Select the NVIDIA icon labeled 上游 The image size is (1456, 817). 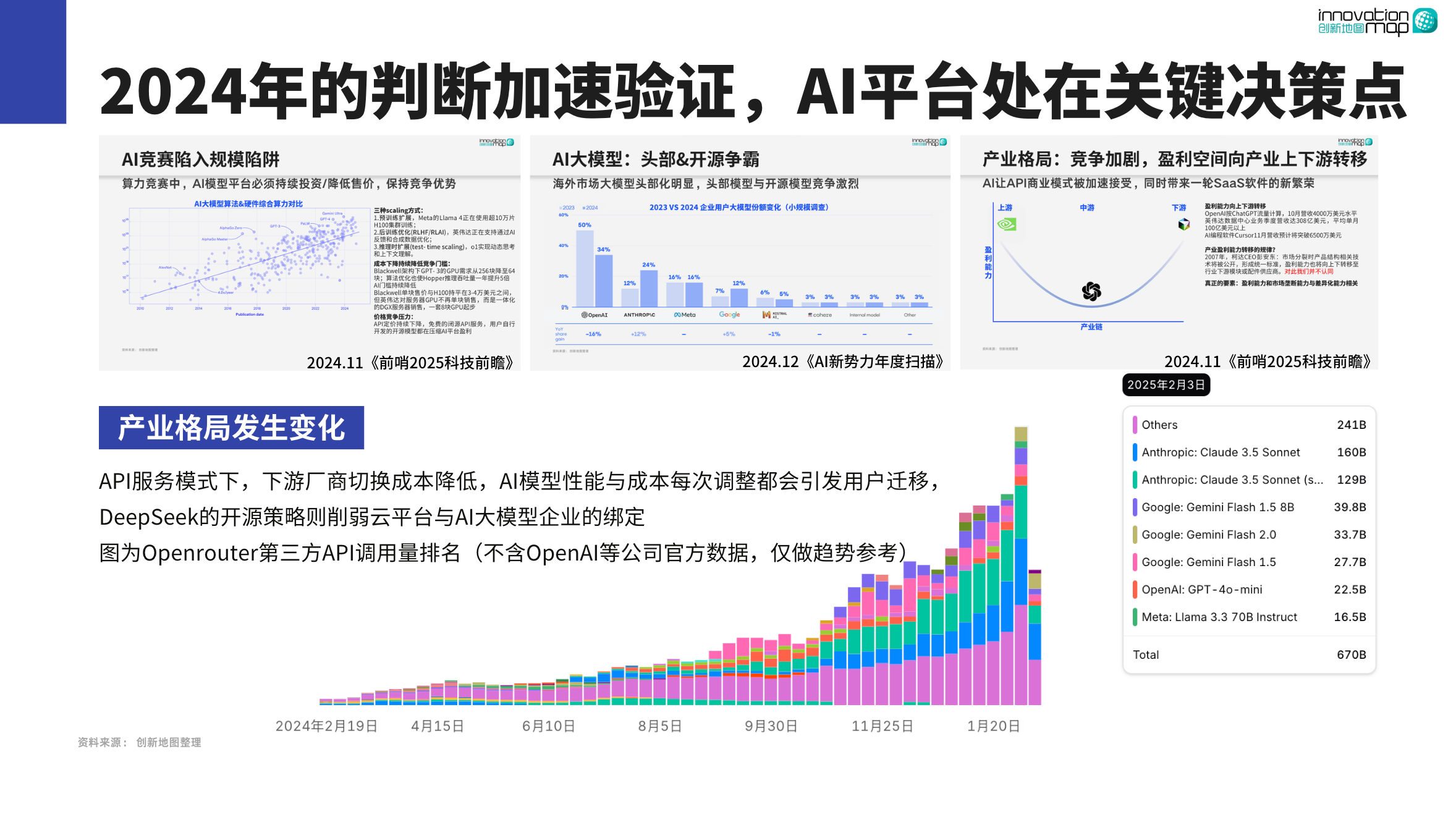coord(1007,225)
